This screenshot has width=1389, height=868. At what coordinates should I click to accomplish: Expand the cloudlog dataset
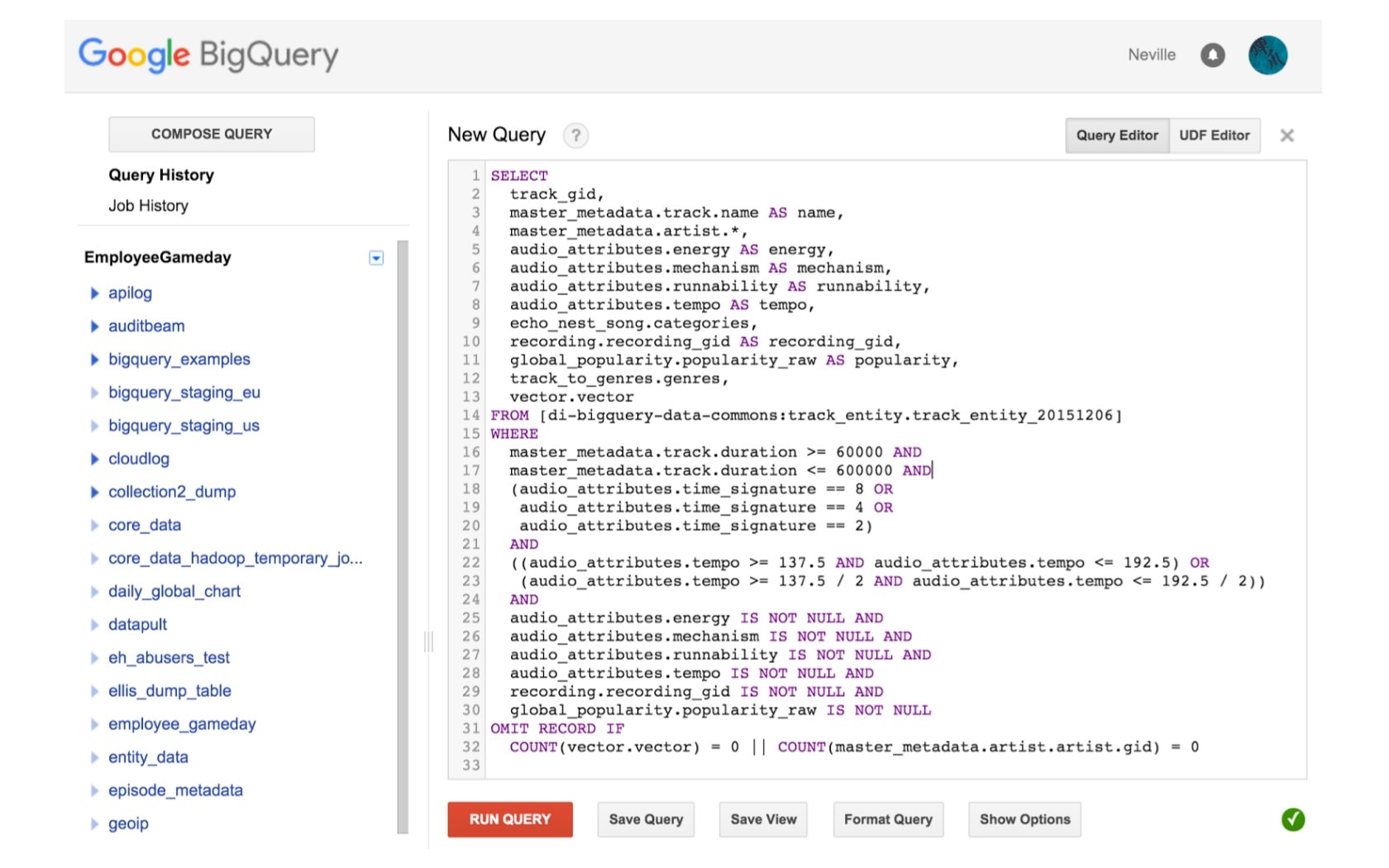pyautogui.click(x=94, y=459)
